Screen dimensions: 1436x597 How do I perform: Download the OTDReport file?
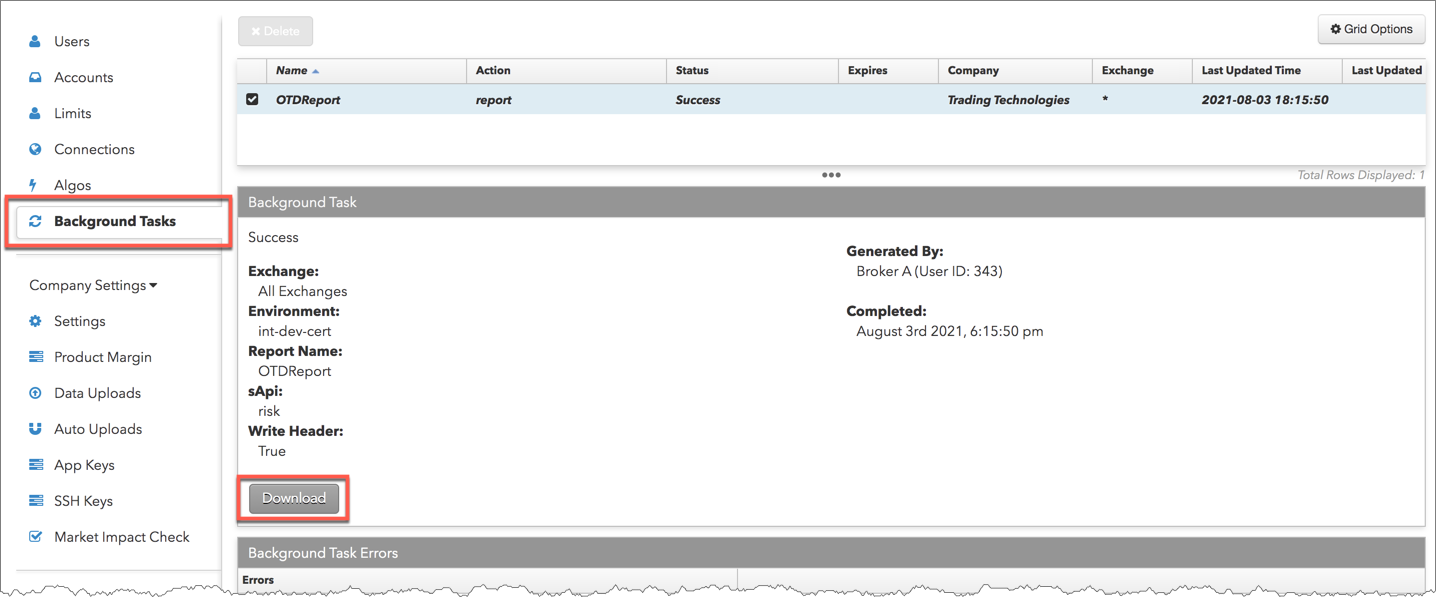(294, 498)
